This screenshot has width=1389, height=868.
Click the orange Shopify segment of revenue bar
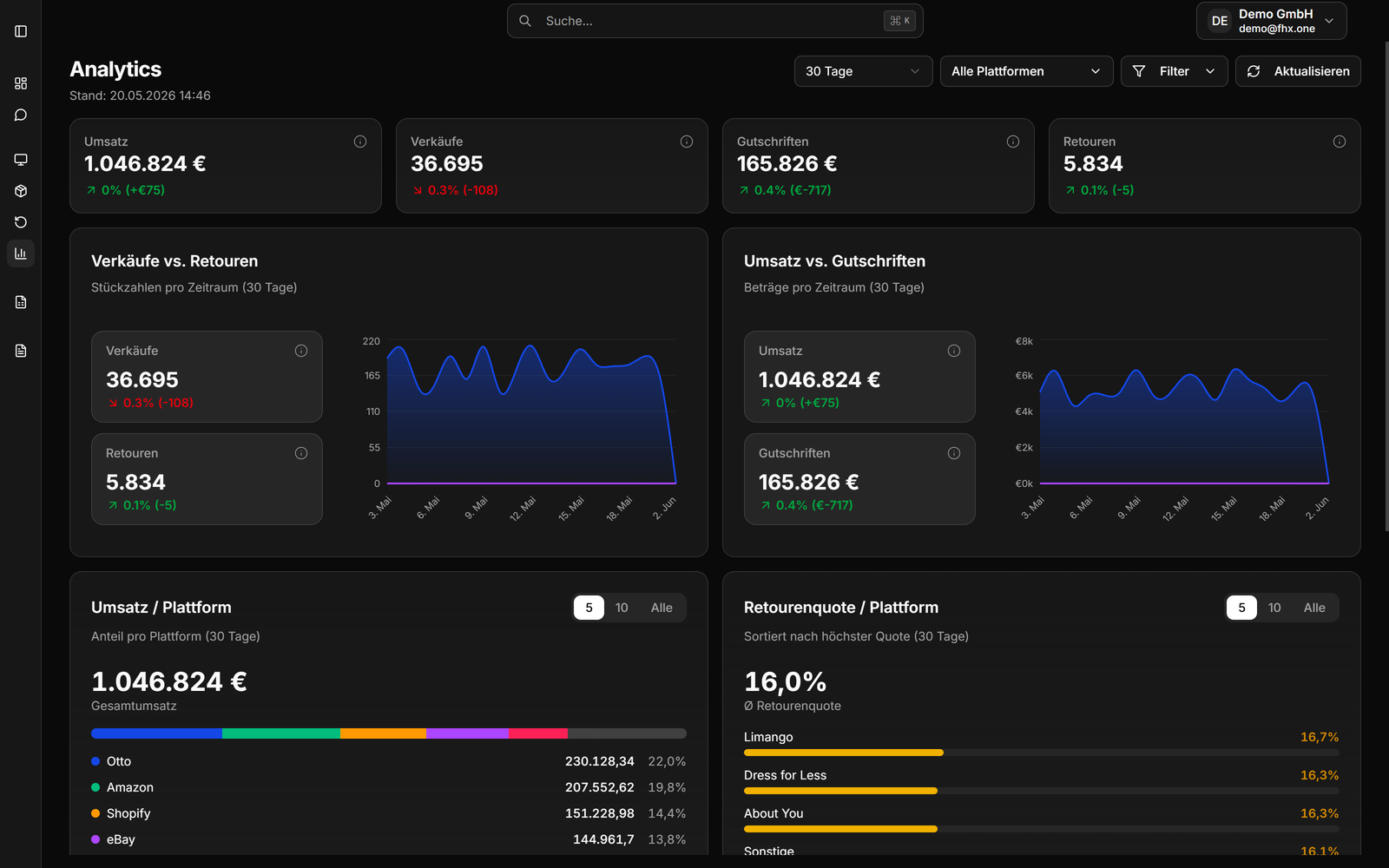(x=383, y=733)
